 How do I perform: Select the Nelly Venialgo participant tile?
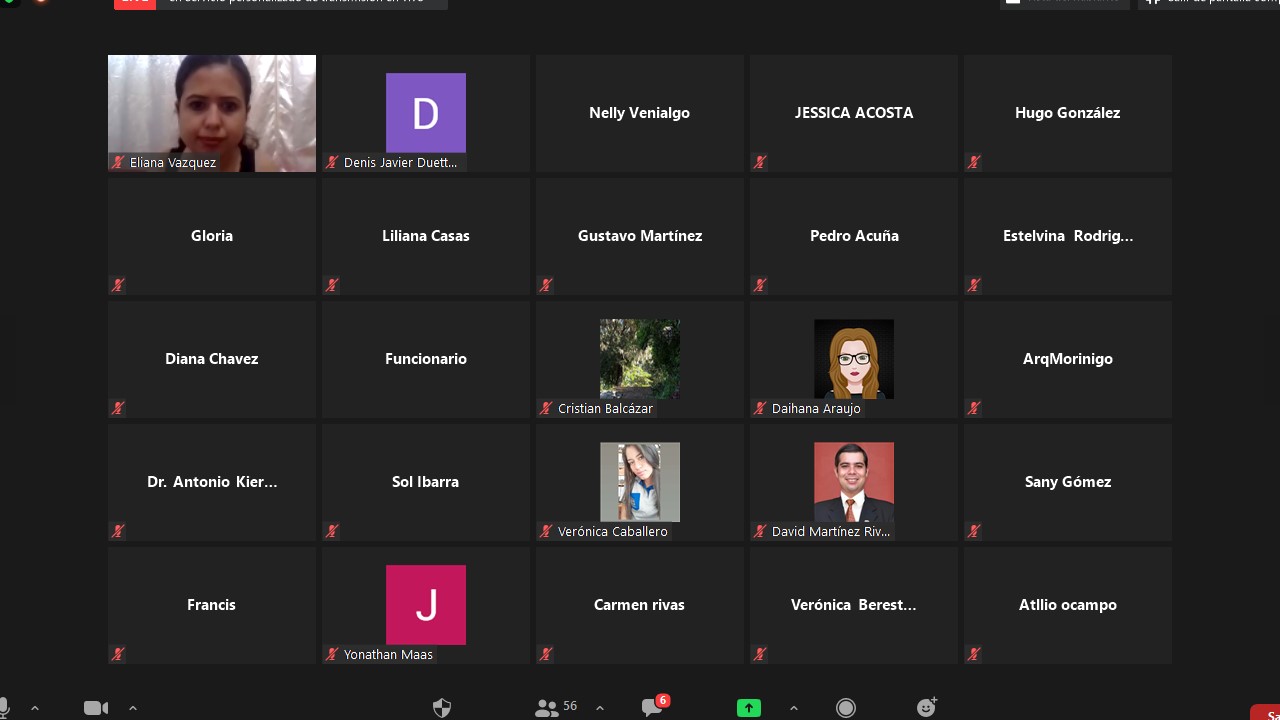click(640, 113)
